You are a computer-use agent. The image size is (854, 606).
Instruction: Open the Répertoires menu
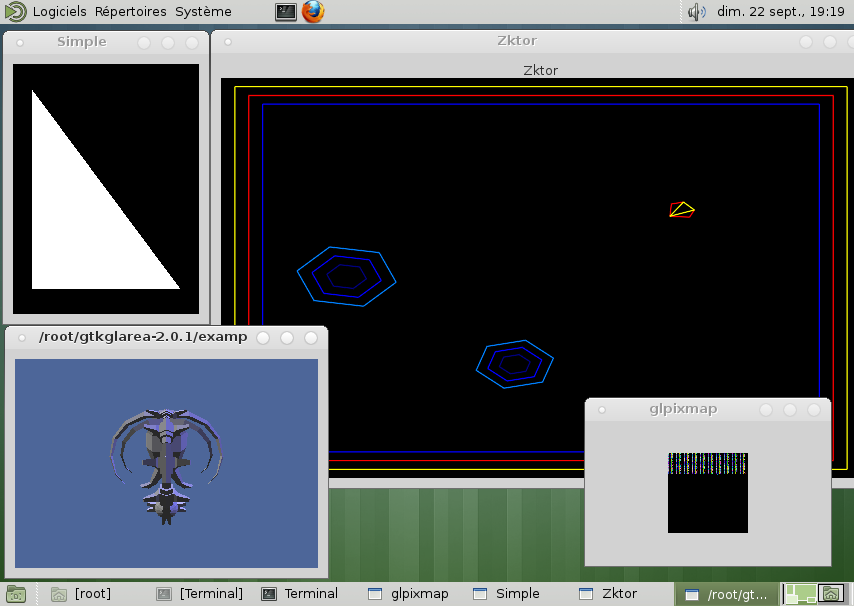131,12
